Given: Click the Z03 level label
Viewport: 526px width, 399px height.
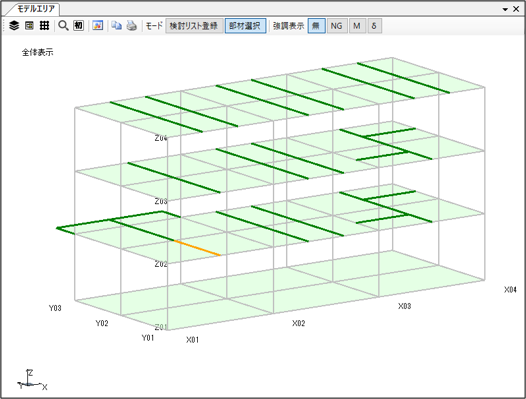Looking at the screenshot, I should point(161,201).
